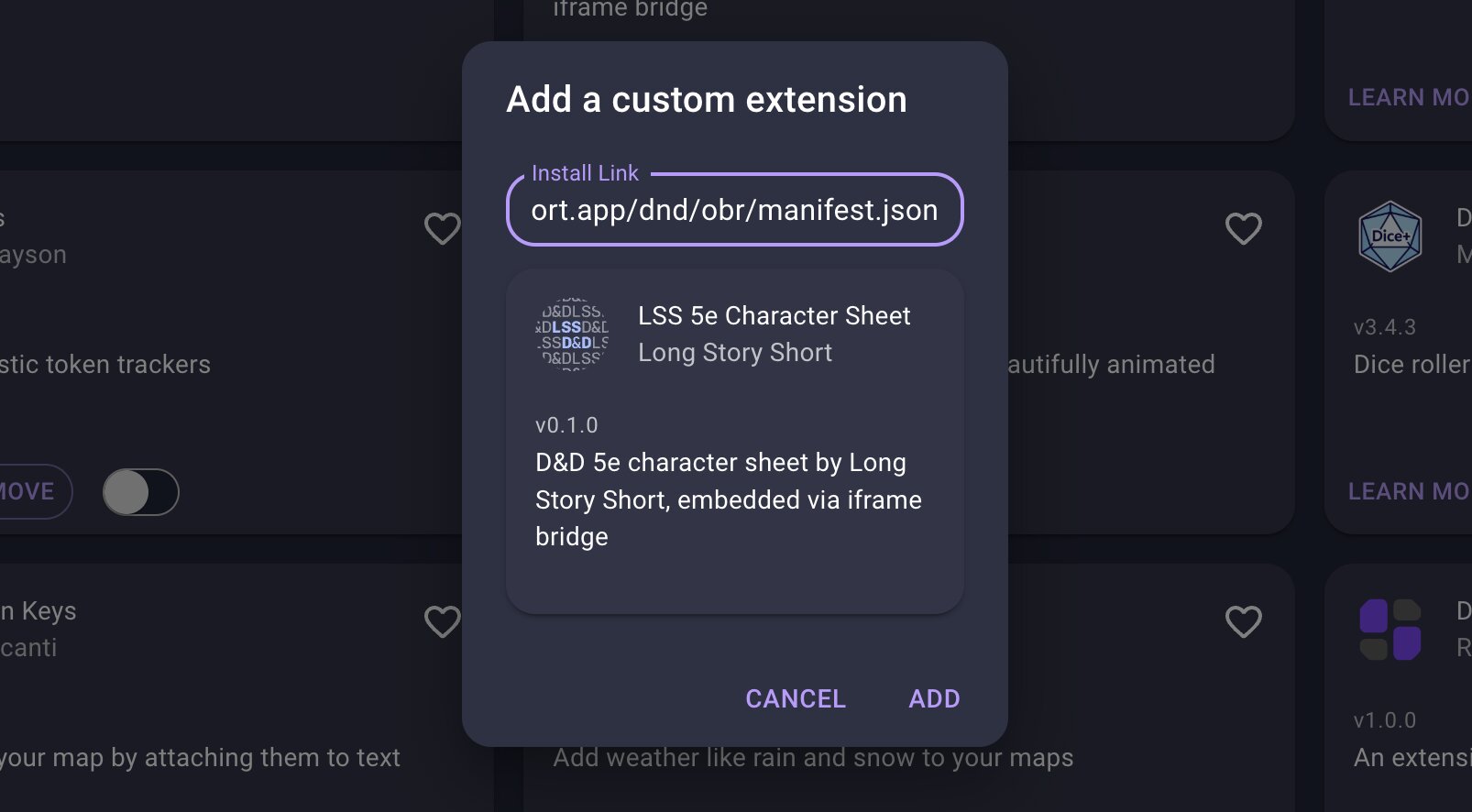This screenshot has width=1472, height=812.
Task: Click the purple squares extension icon
Action: tap(1390, 630)
